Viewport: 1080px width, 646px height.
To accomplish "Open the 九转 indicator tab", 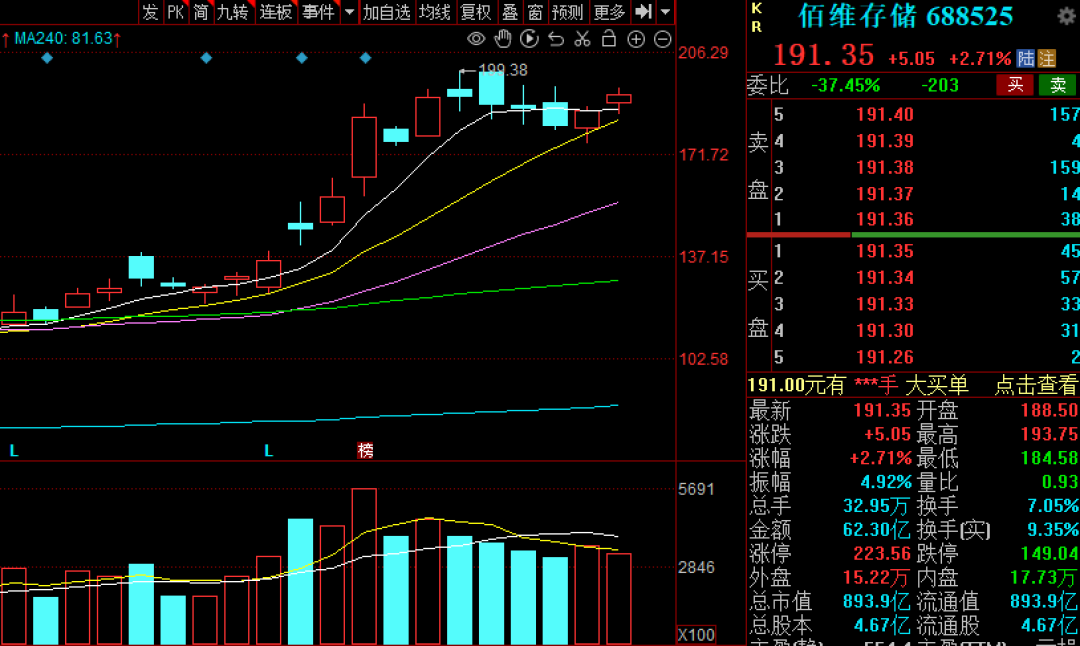I will coord(233,12).
